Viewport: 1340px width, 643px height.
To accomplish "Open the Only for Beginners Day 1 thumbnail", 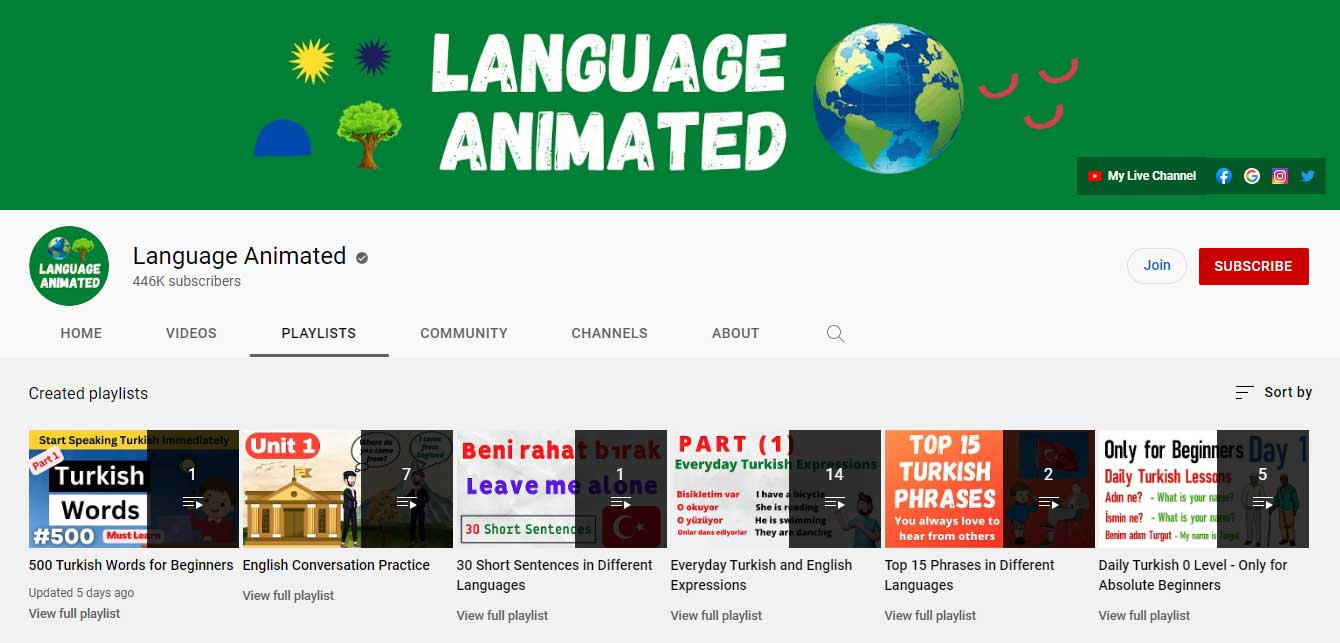I will 1204,489.
